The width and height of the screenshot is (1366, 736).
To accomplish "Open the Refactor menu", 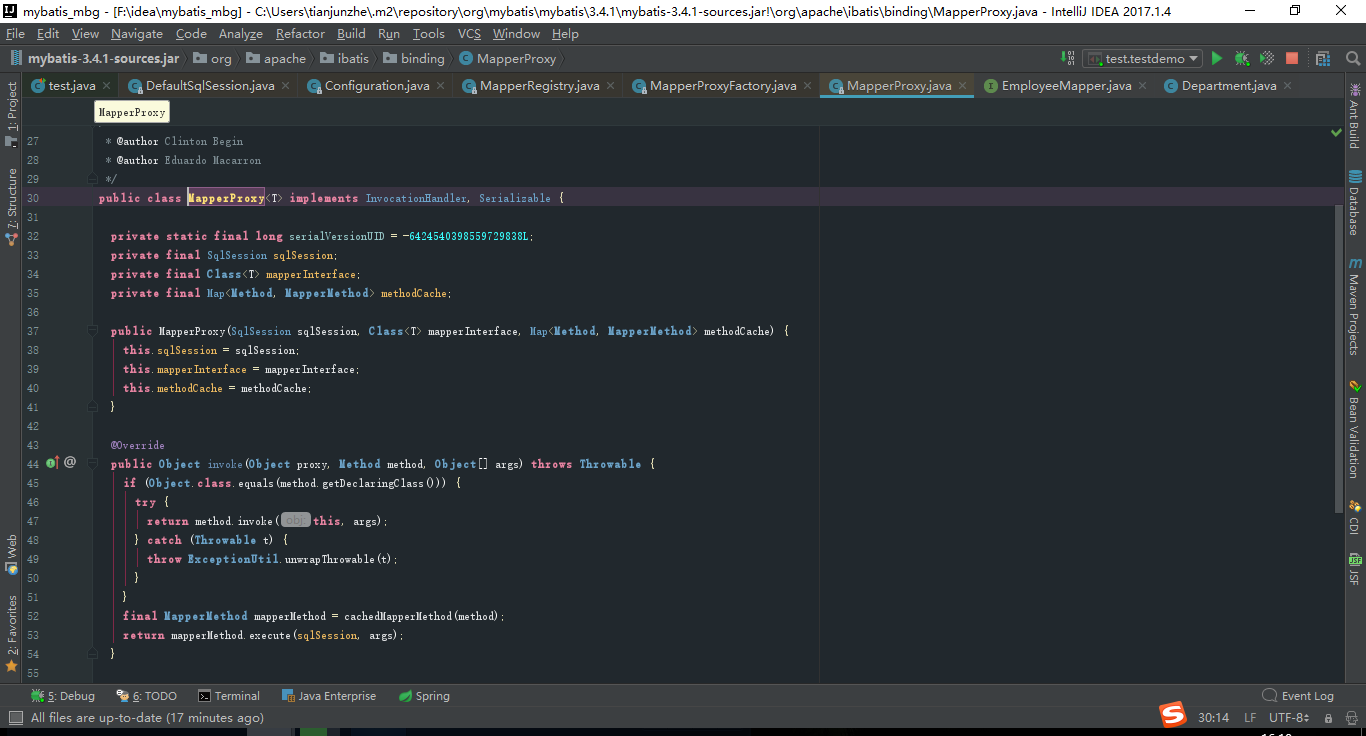I will tap(299, 33).
